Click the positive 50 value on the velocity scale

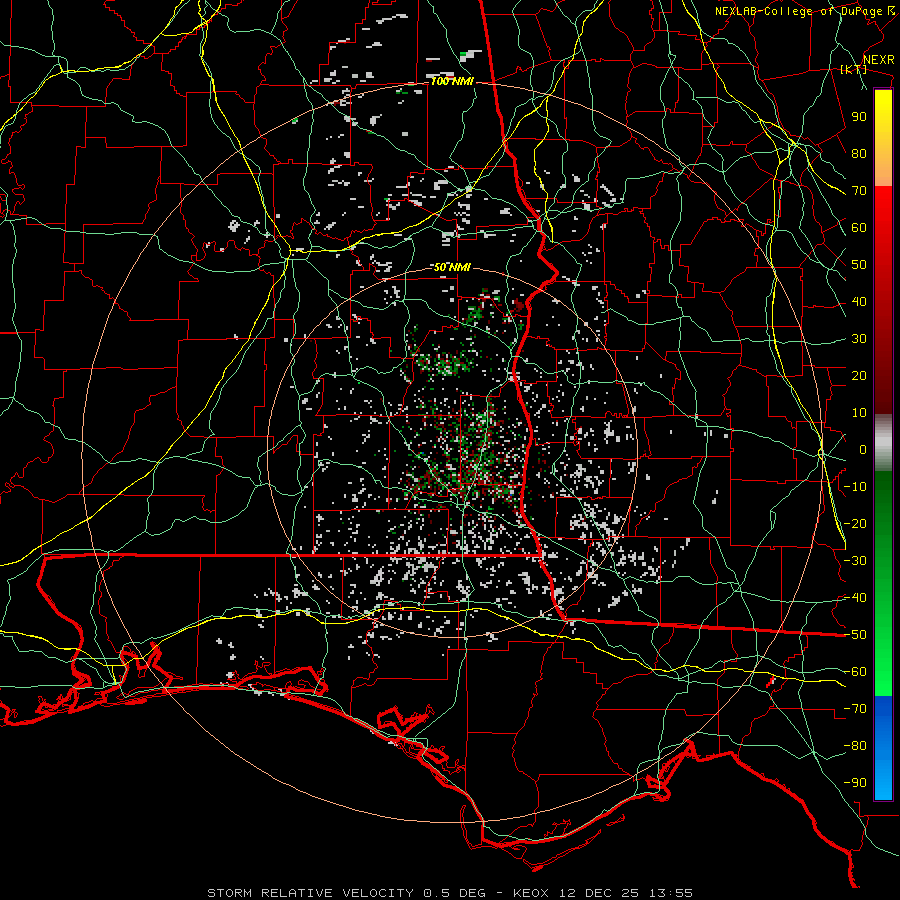tap(859, 265)
